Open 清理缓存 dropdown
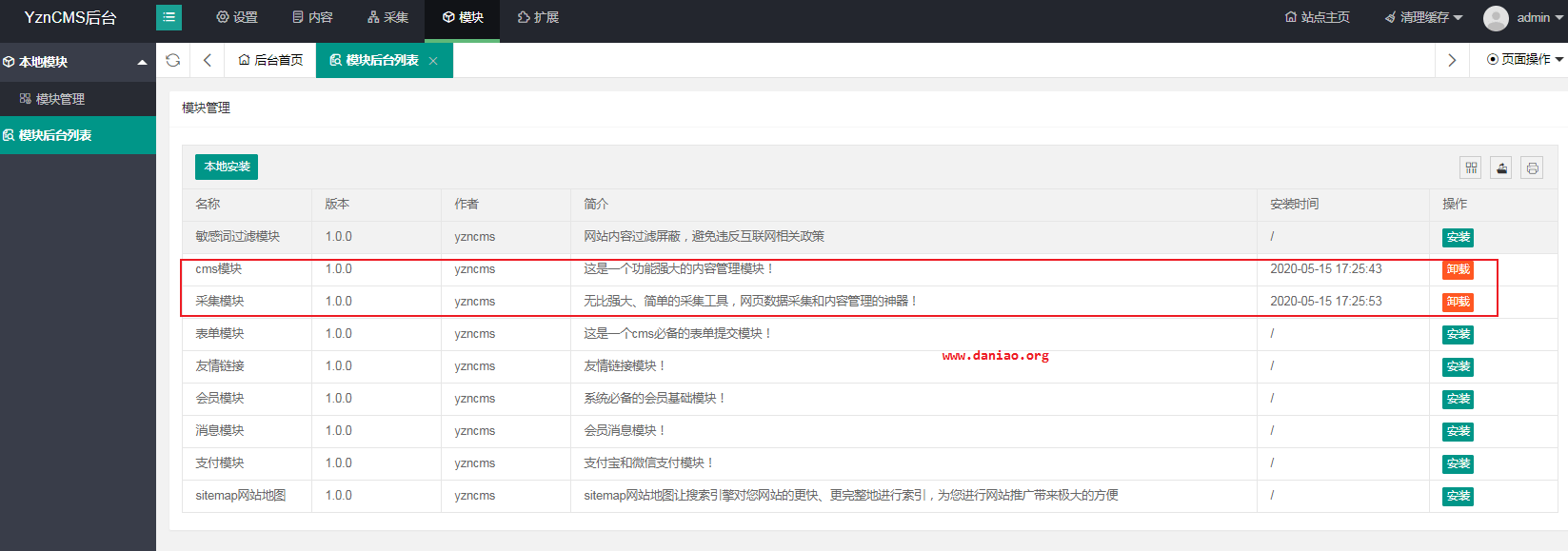The height and width of the screenshot is (551, 1568). pos(1423,17)
